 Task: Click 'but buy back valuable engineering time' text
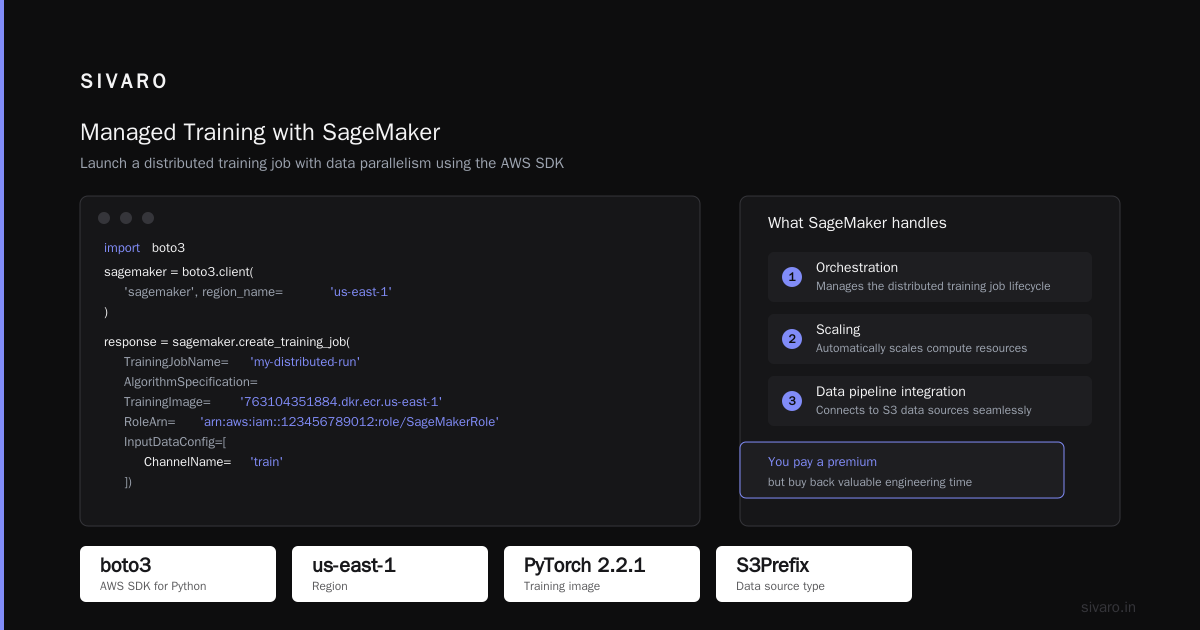[x=870, y=482]
